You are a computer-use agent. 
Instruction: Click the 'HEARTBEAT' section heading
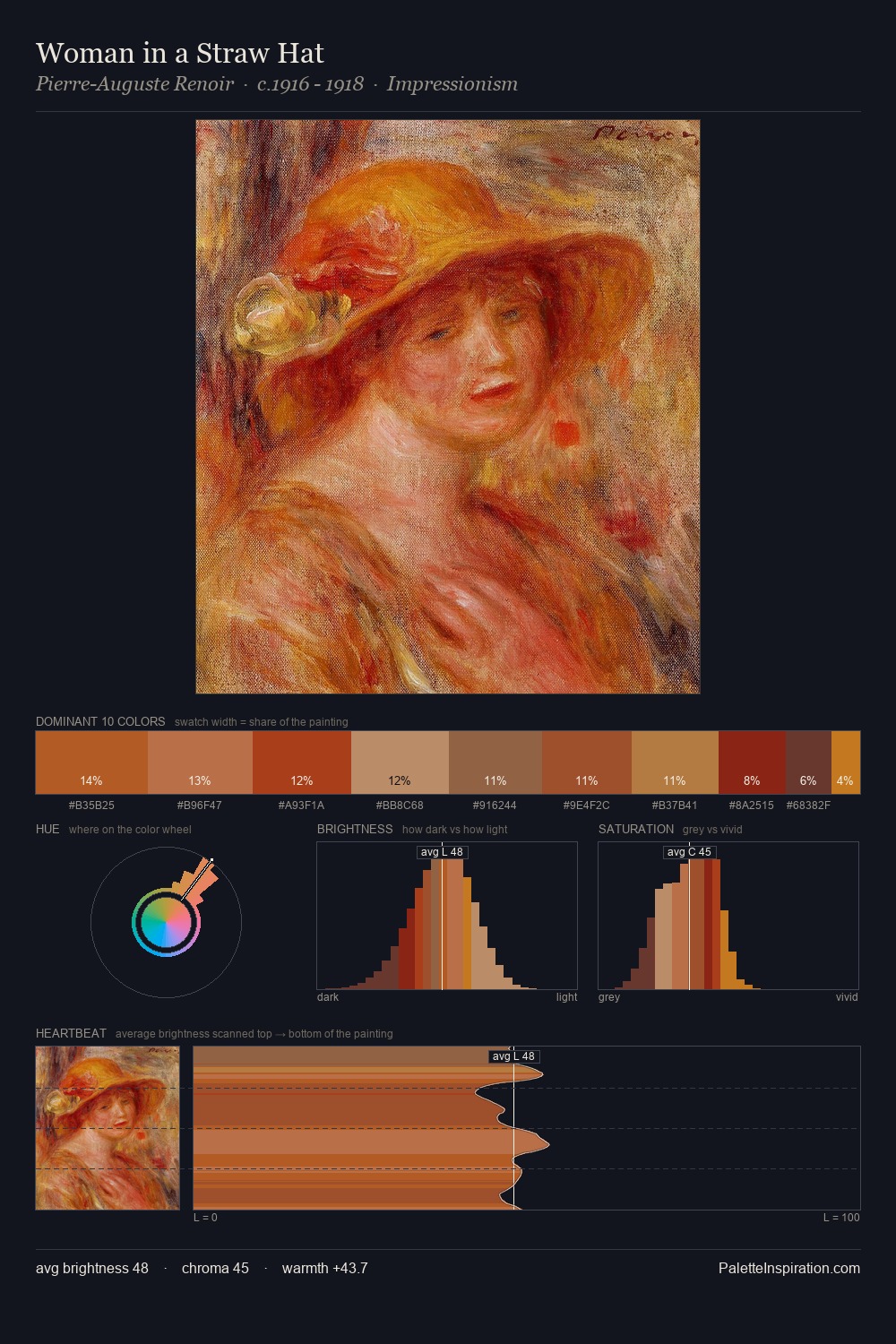[71, 1033]
